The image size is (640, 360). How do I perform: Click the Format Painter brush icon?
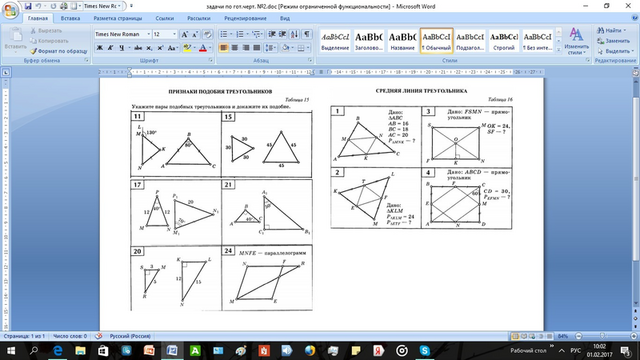coord(33,51)
